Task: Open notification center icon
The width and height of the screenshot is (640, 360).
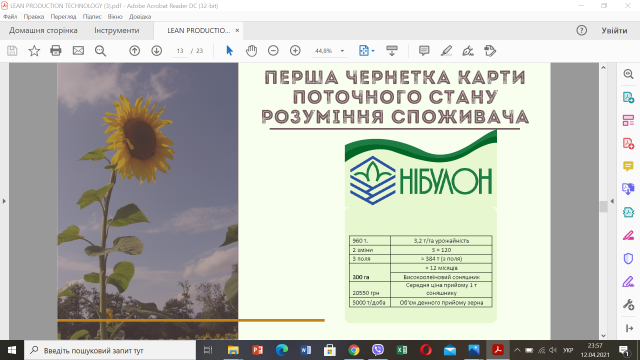Action: point(624,350)
